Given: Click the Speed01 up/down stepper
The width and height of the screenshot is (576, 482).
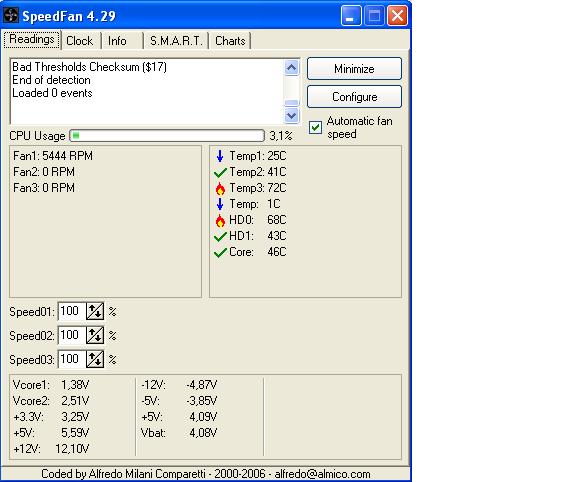Looking at the screenshot, I should coord(95,312).
